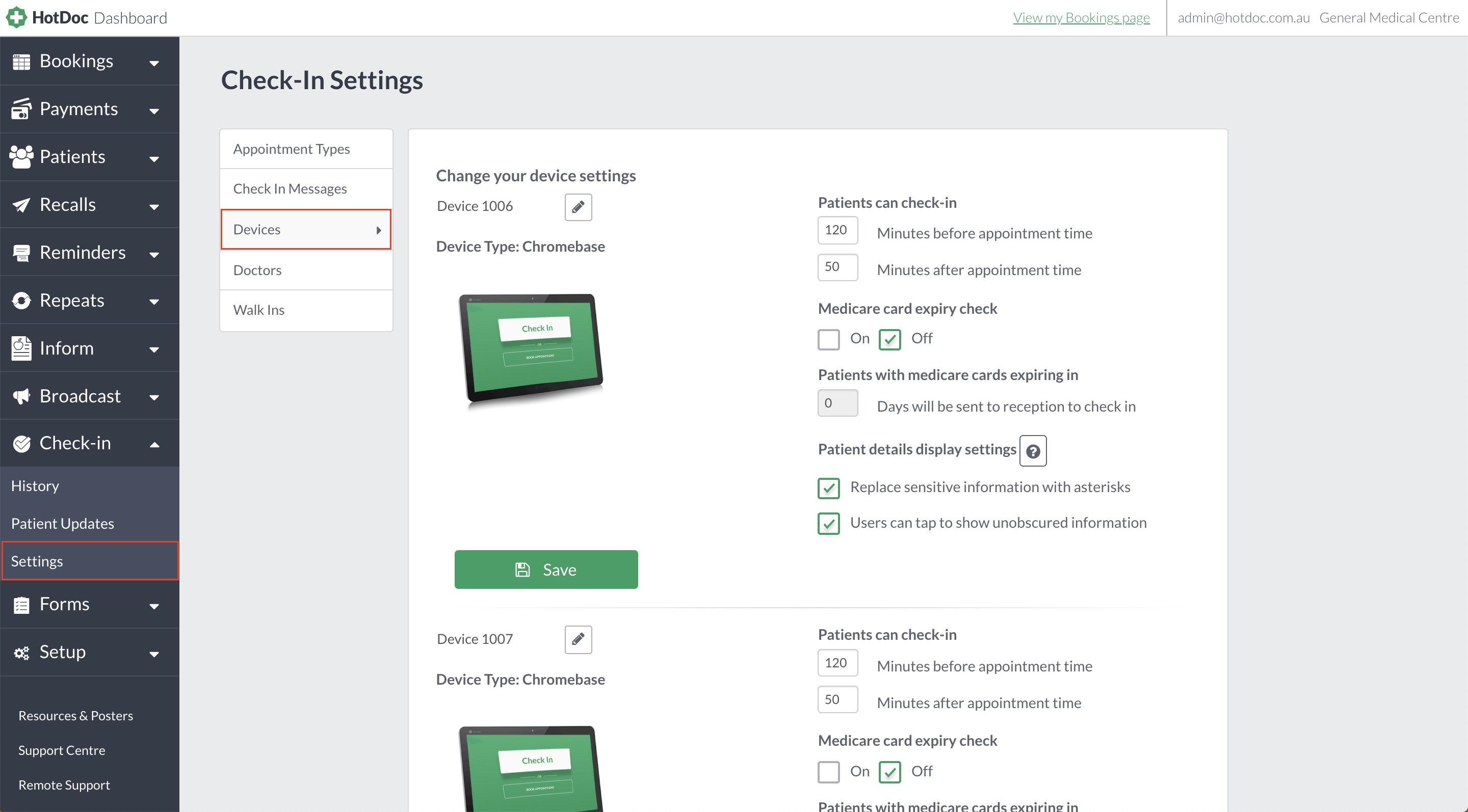Expand the Broadcast menu arrow
This screenshot has height=812, width=1468.
tap(154, 397)
